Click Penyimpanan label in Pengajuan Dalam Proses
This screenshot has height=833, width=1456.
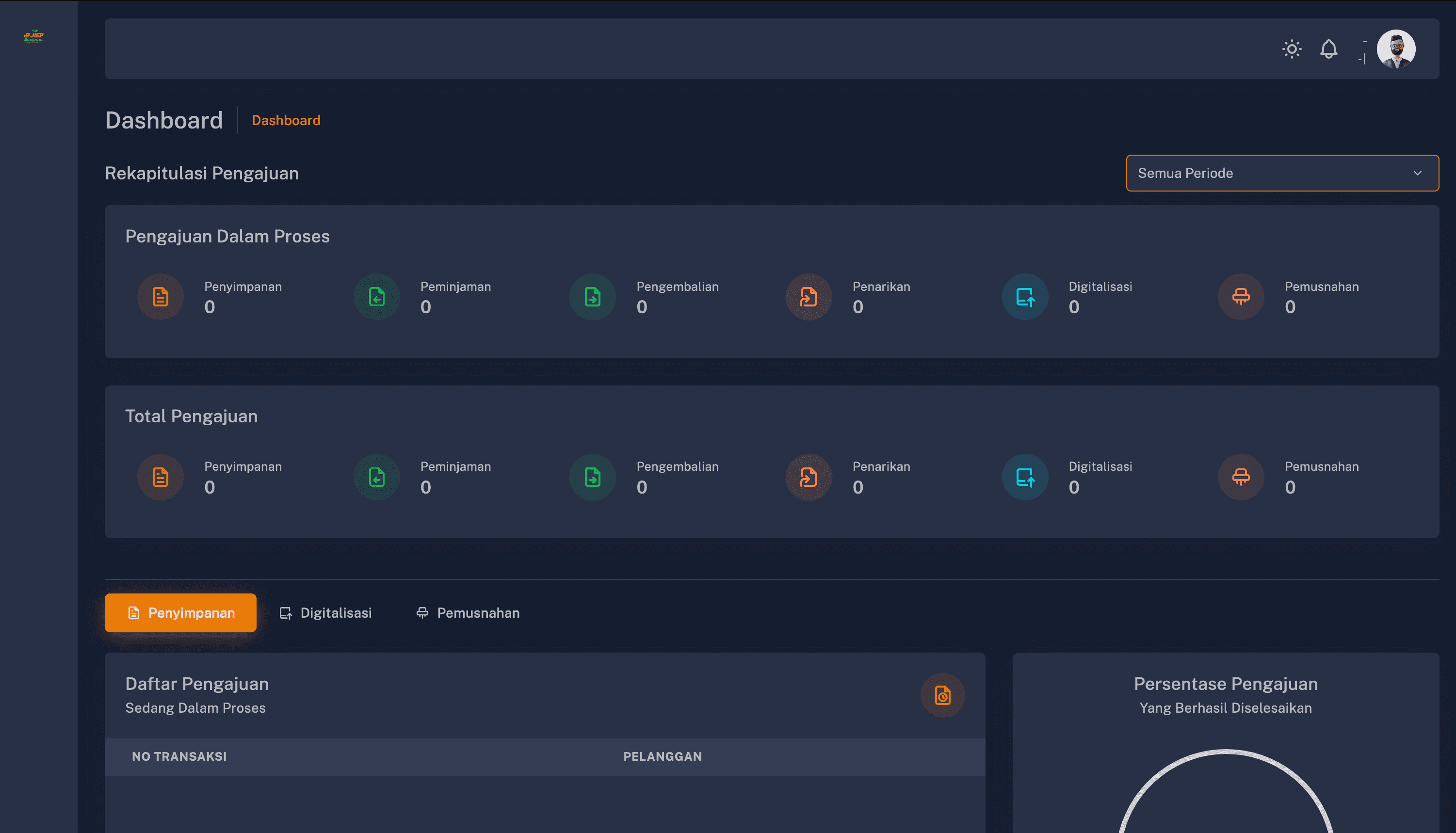[243, 287]
